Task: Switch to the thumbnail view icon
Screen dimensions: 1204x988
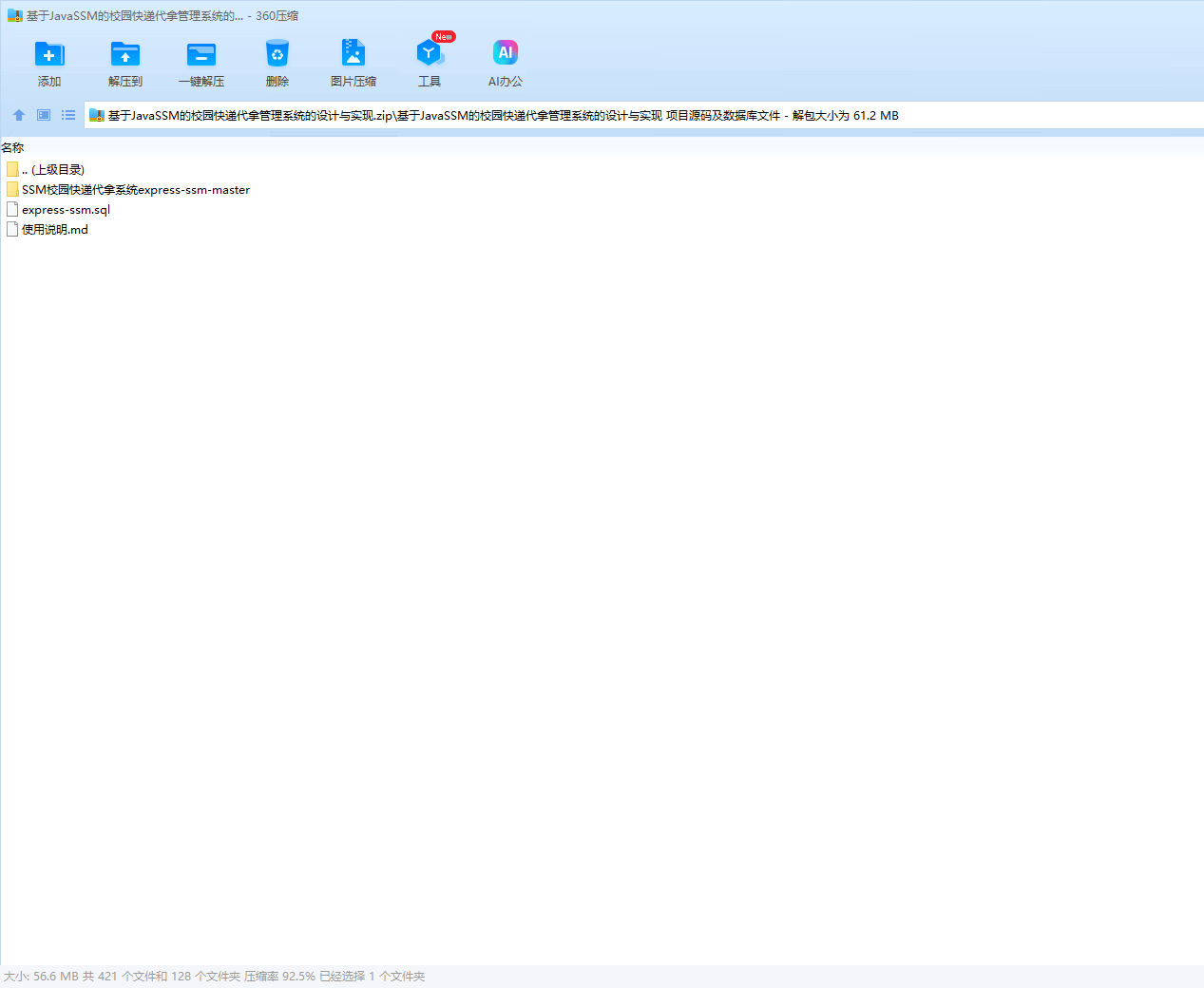Action: coord(44,115)
